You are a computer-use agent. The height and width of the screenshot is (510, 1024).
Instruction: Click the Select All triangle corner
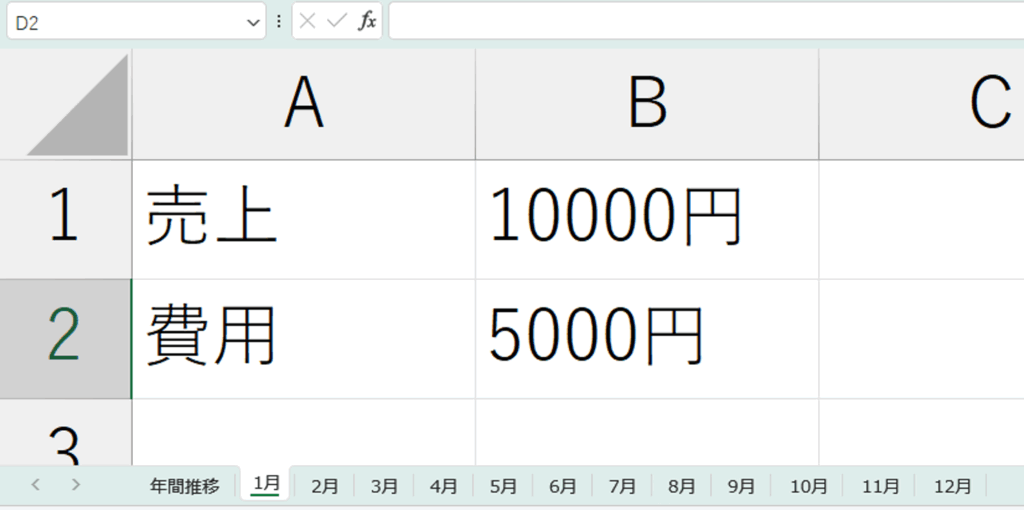pos(78,107)
